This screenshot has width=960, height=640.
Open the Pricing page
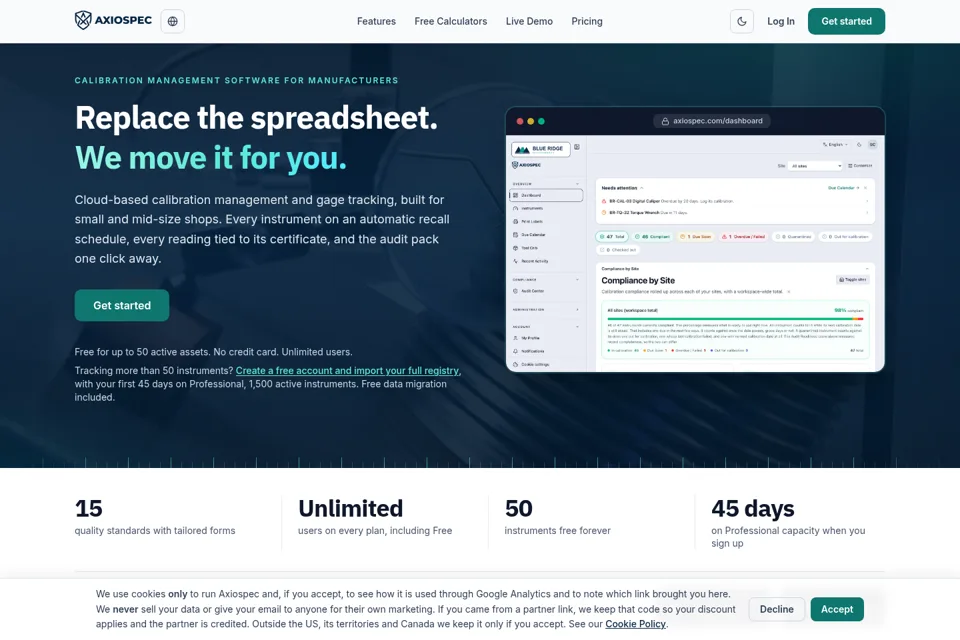pos(587,21)
